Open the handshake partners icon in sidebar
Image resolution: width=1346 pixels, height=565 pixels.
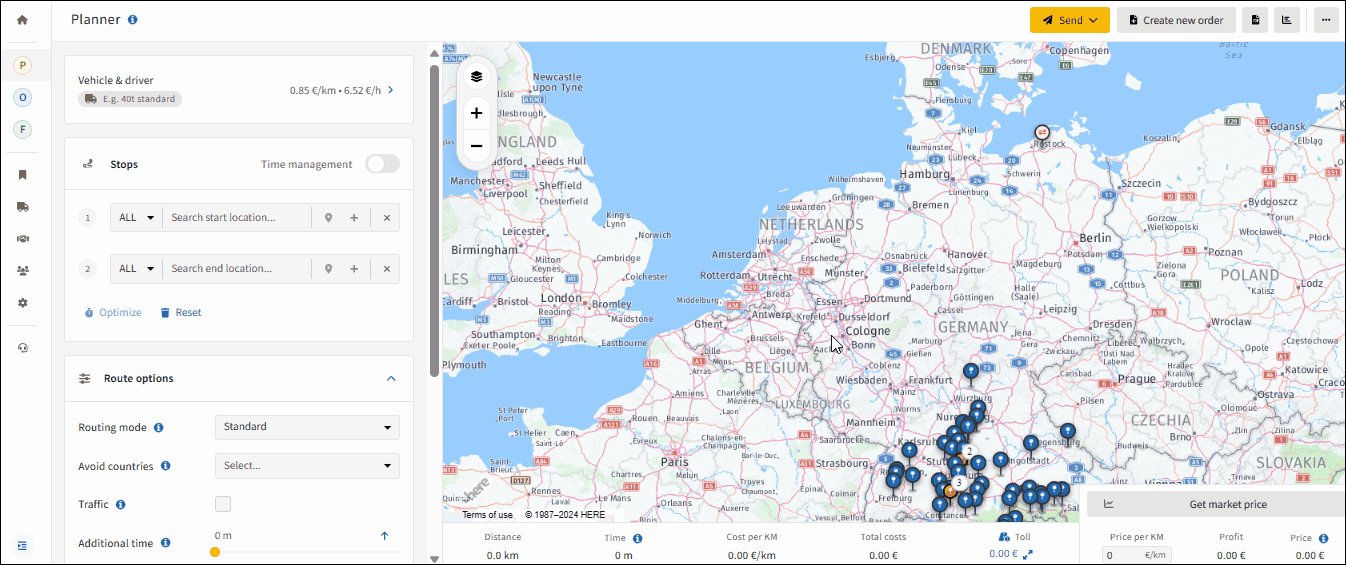[x=22, y=239]
